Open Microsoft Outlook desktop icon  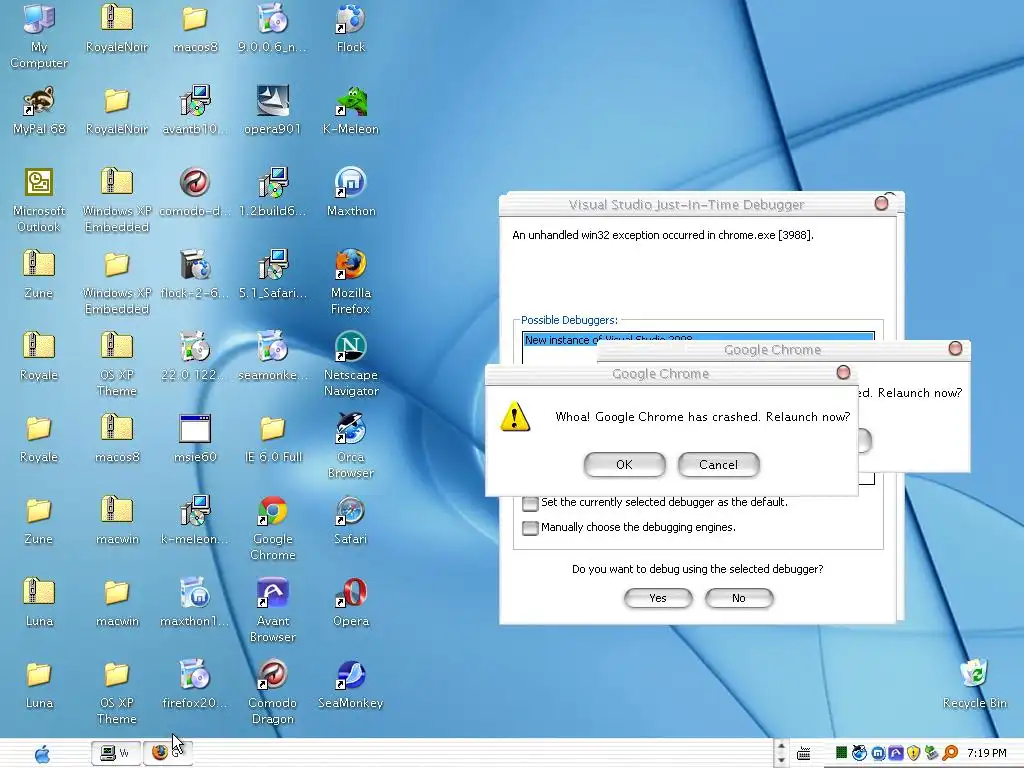[x=39, y=199]
